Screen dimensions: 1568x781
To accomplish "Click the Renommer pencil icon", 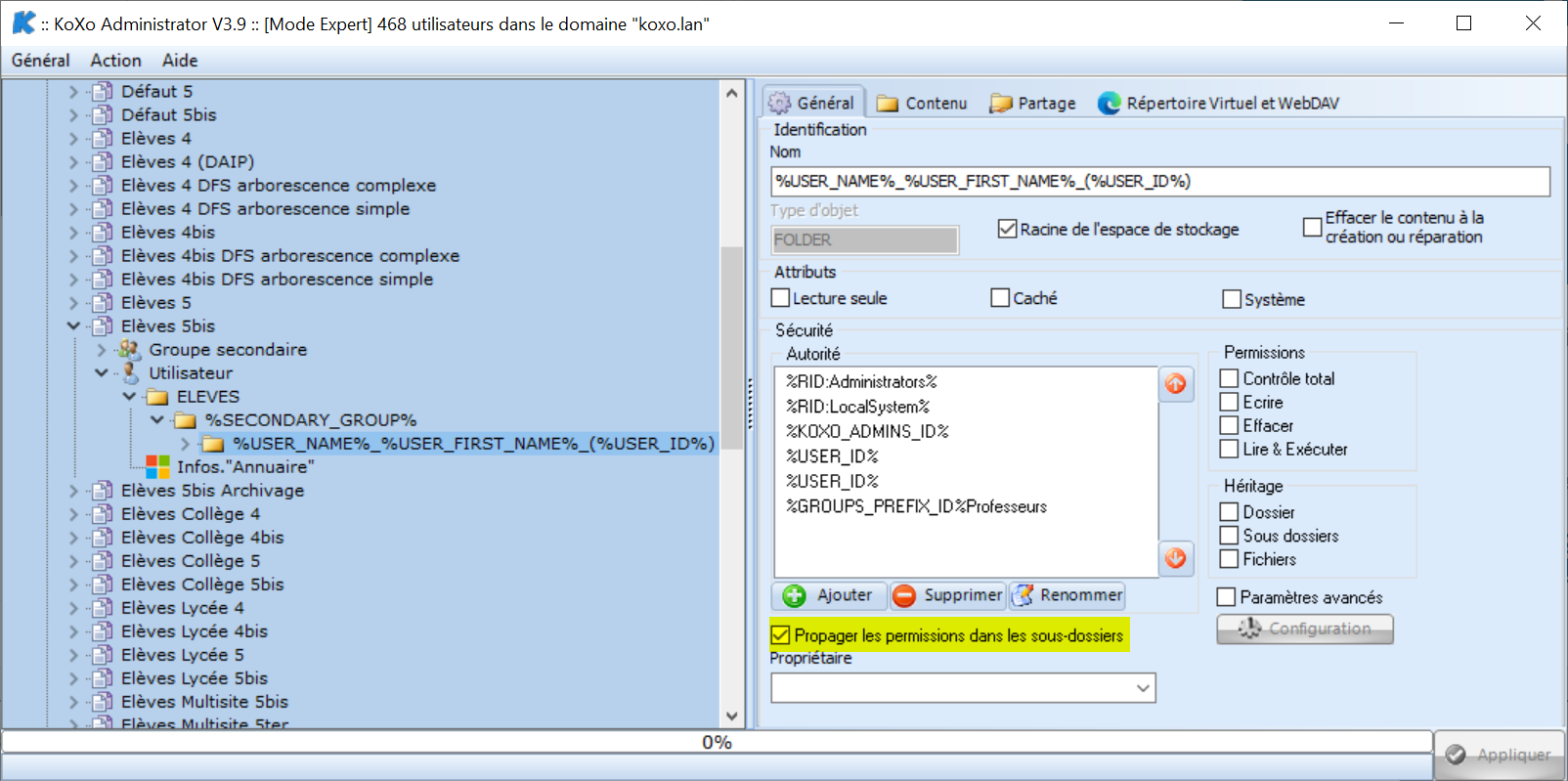I will point(1023,595).
